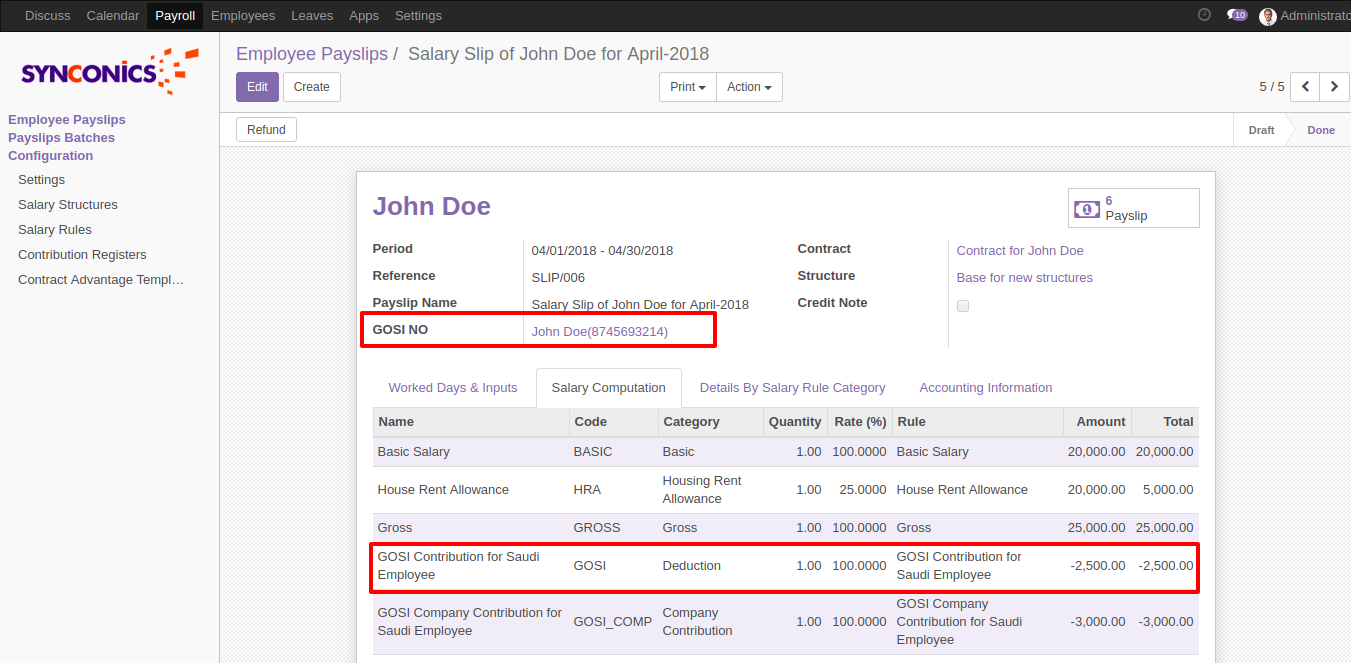1351x663 pixels.
Task: Expand the Action dropdown menu
Action: (x=749, y=87)
